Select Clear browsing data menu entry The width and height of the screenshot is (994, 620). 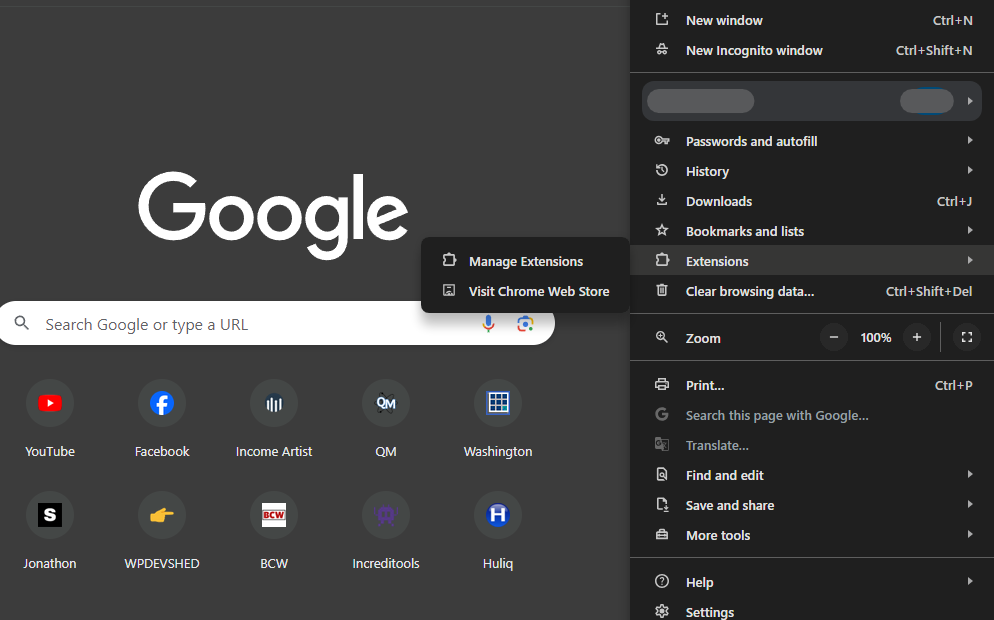[812, 291]
